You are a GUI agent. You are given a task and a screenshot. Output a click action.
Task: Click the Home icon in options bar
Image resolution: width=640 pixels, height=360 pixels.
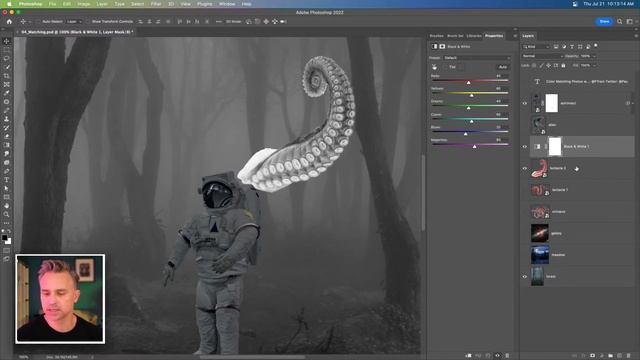(9, 21)
